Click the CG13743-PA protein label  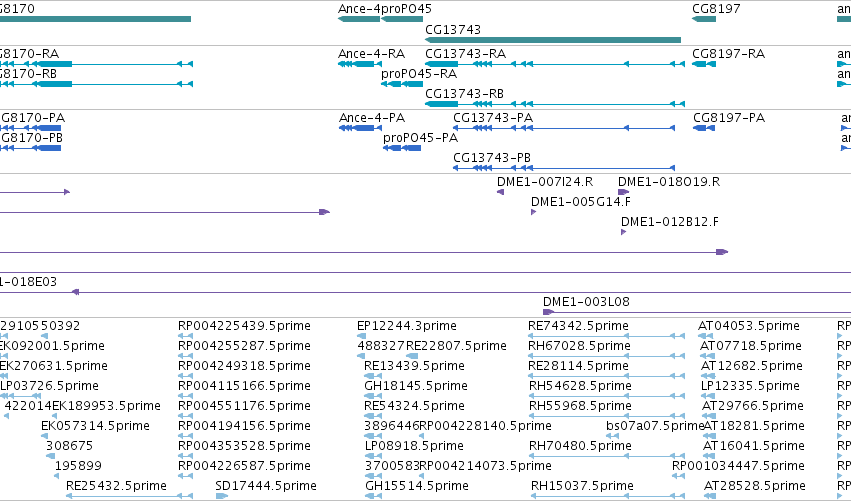click(x=493, y=118)
